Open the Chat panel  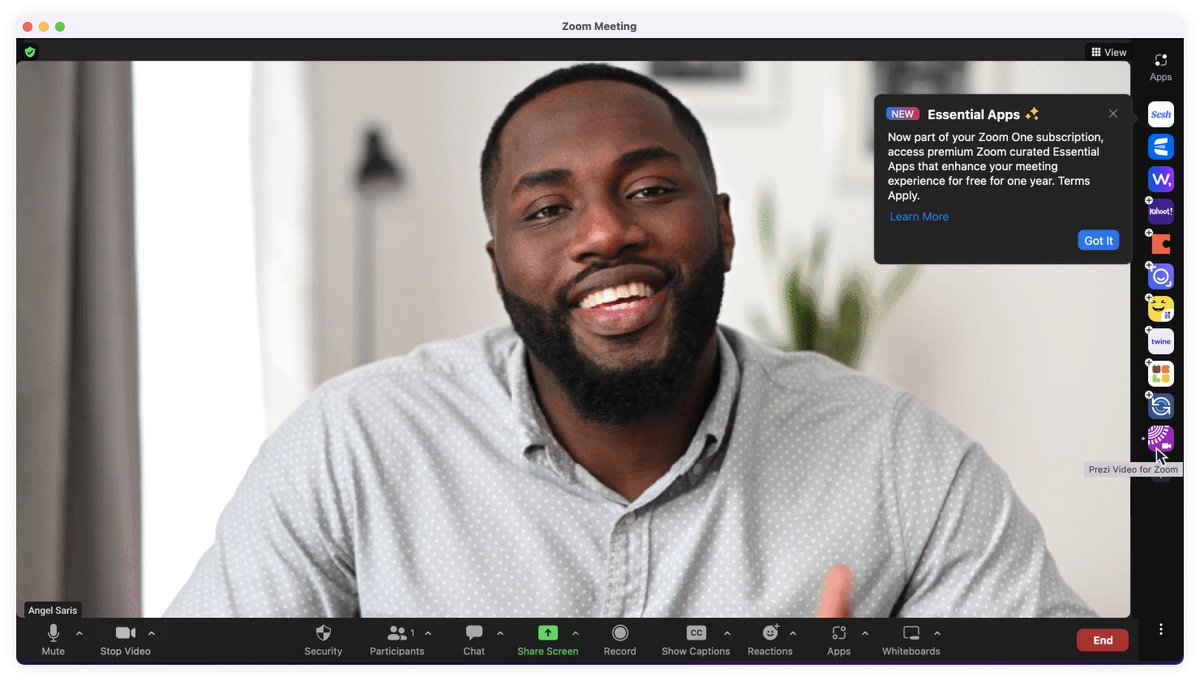(474, 640)
